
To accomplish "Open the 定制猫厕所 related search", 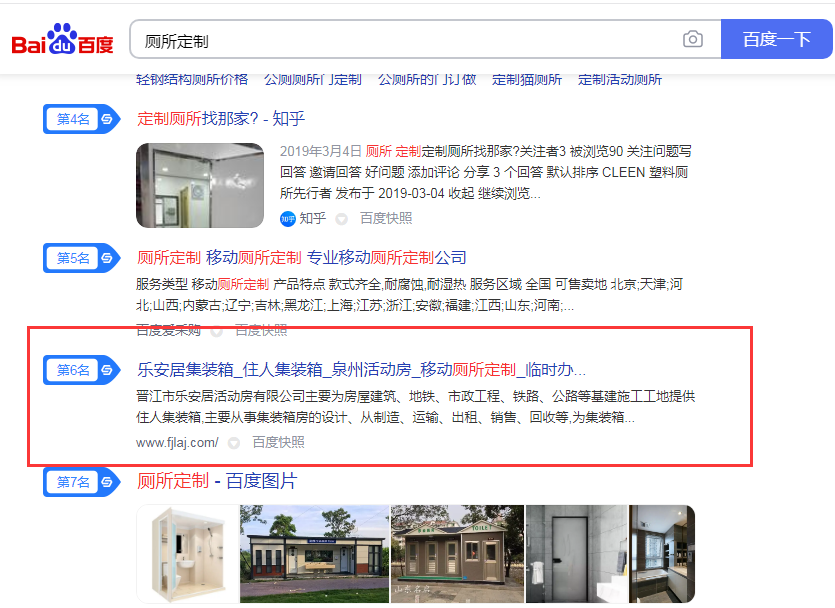I will click(527, 80).
